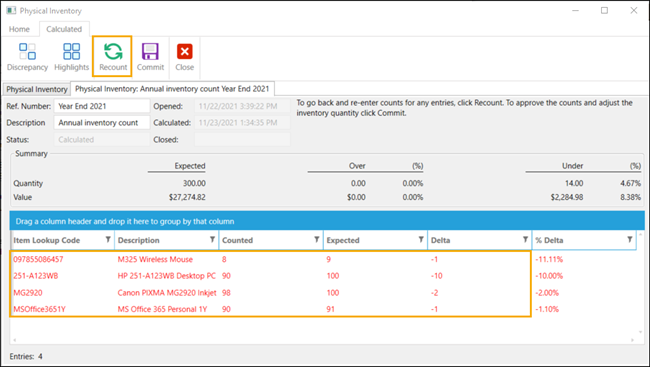
Task: Click the Calculated date field
Action: [x=242, y=123]
